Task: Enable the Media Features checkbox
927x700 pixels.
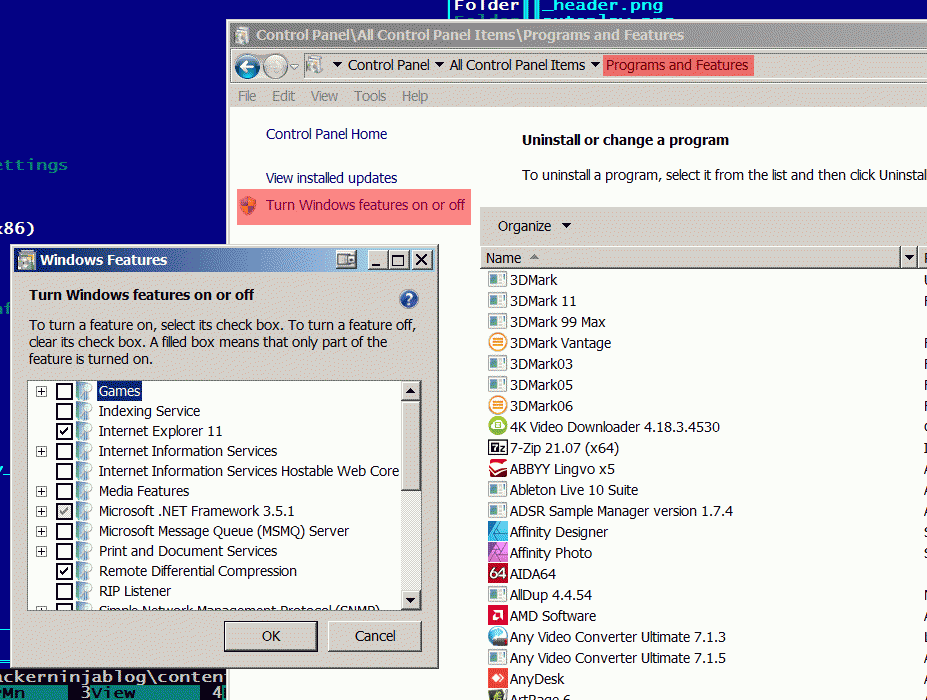Action: pos(64,491)
